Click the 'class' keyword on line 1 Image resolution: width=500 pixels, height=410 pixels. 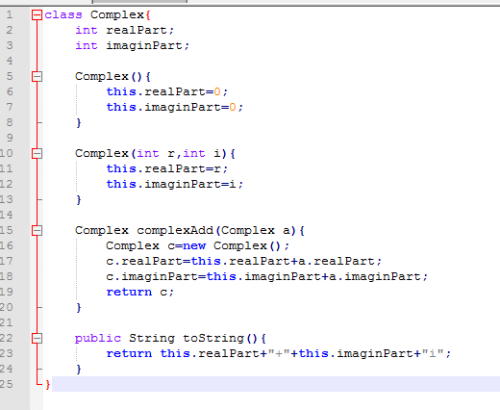click(x=63, y=15)
